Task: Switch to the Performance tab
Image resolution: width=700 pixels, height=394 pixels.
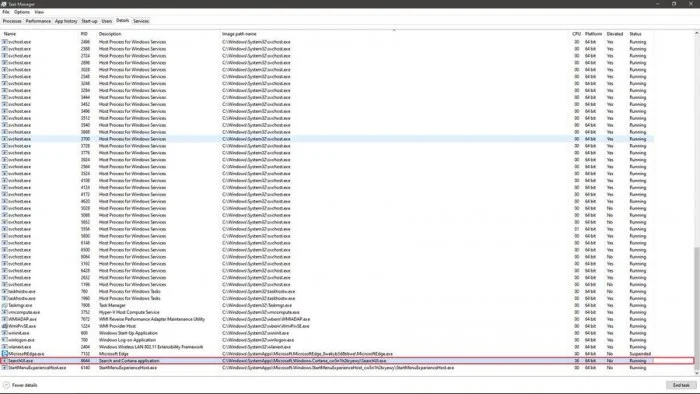Action: tap(38, 21)
